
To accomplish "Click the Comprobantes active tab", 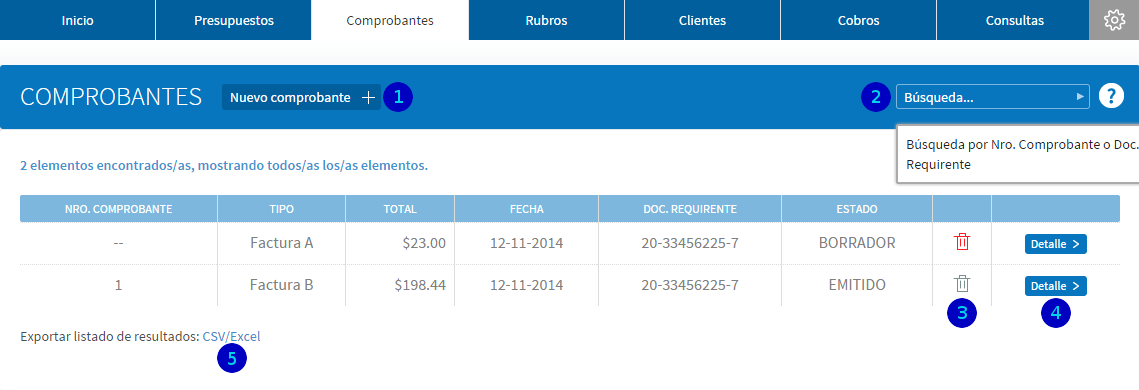I will click(390, 20).
